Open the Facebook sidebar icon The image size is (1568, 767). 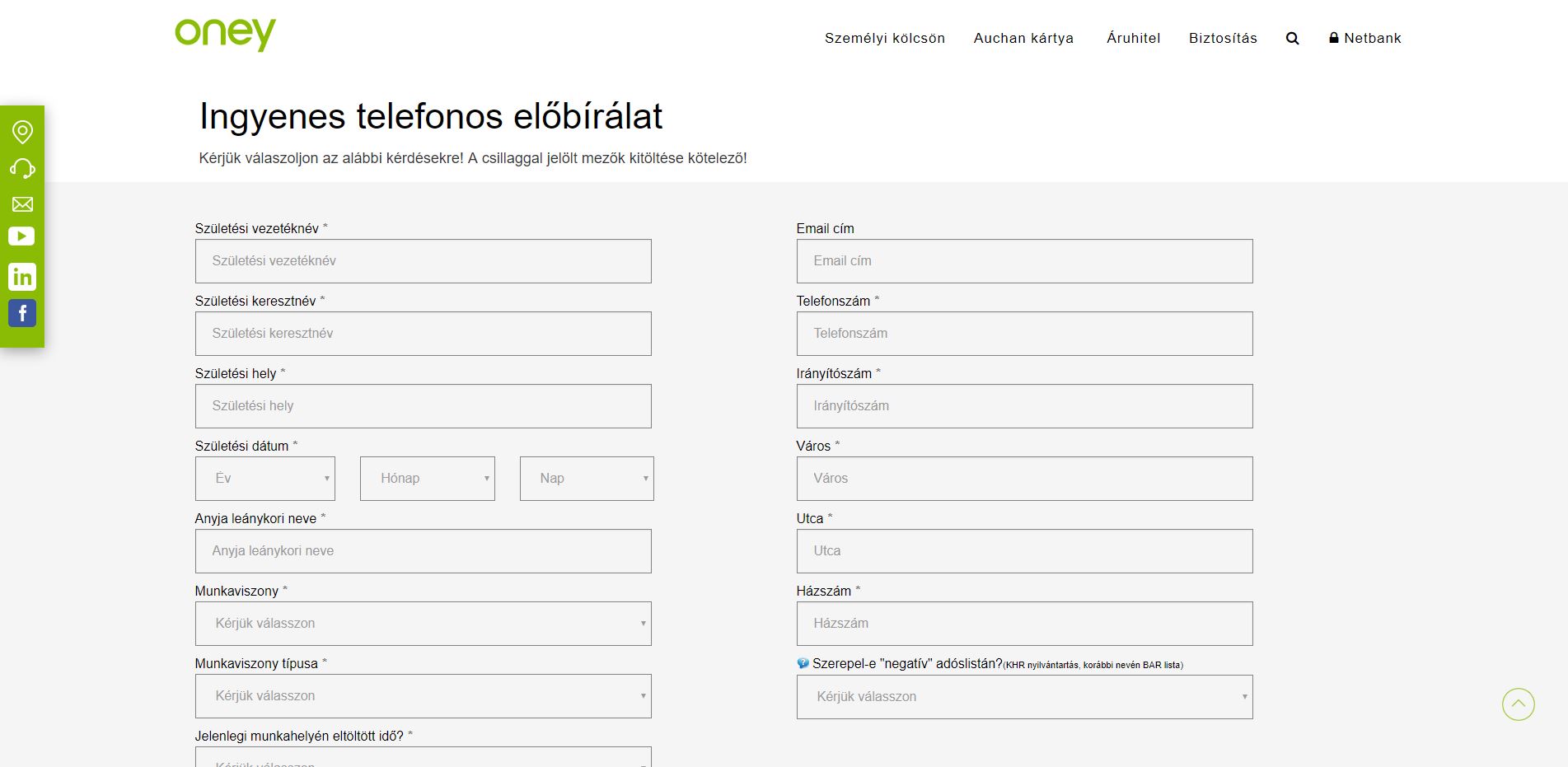(x=22, y=313)
